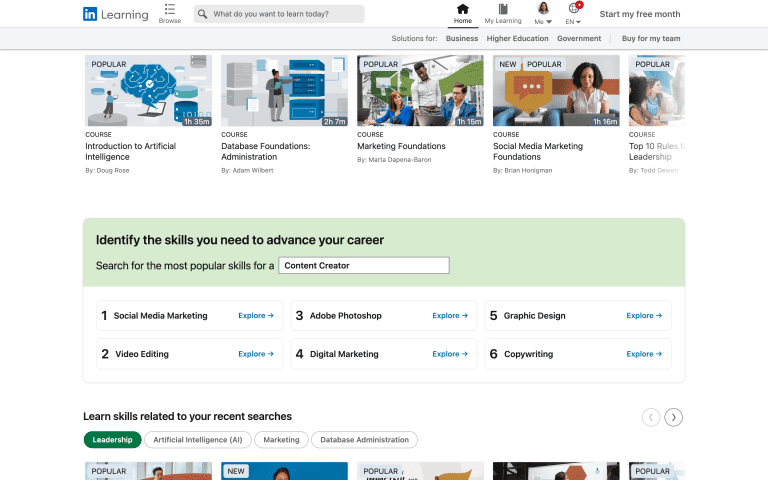Open the Government solutions link

point(579,38)
